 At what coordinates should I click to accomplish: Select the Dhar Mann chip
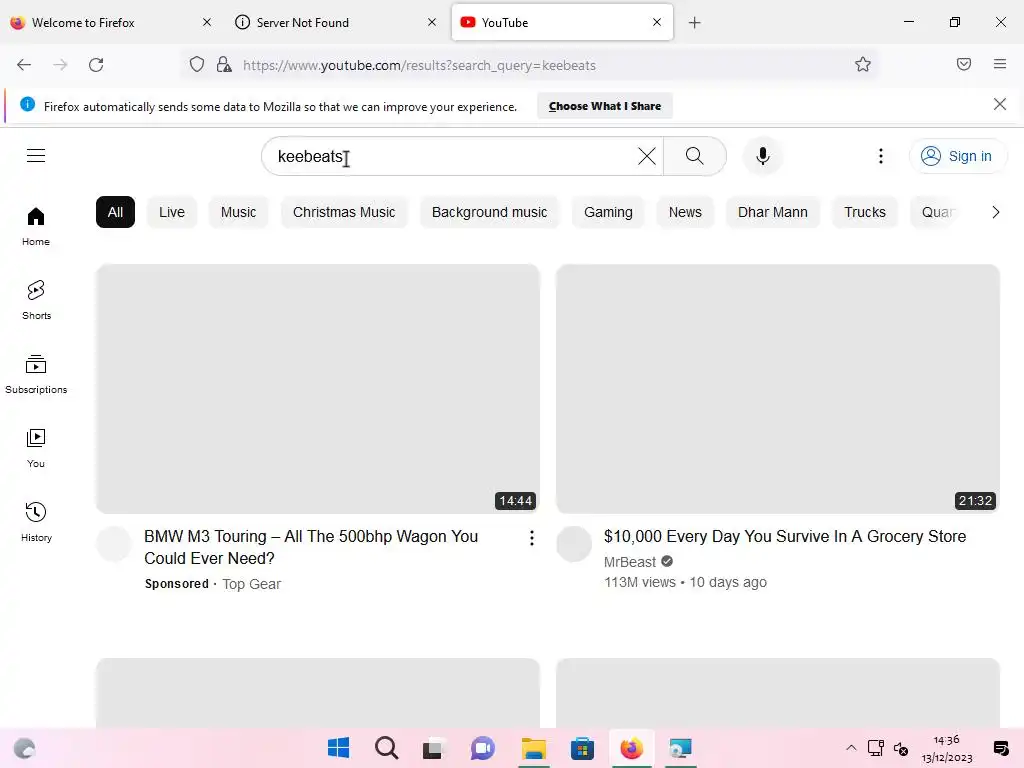point(773,212)
